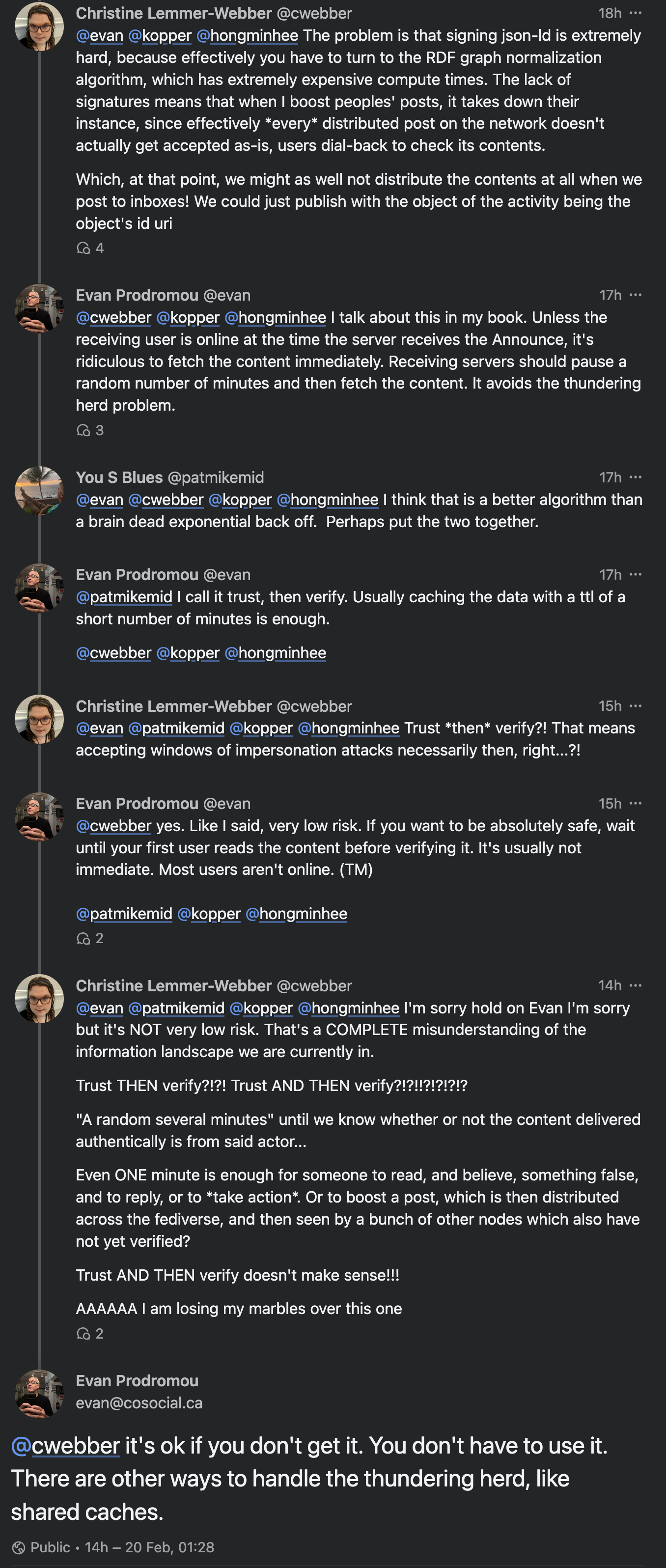Click the Public visibility globe icon

pyautogui.click(x=19, y=1547)
